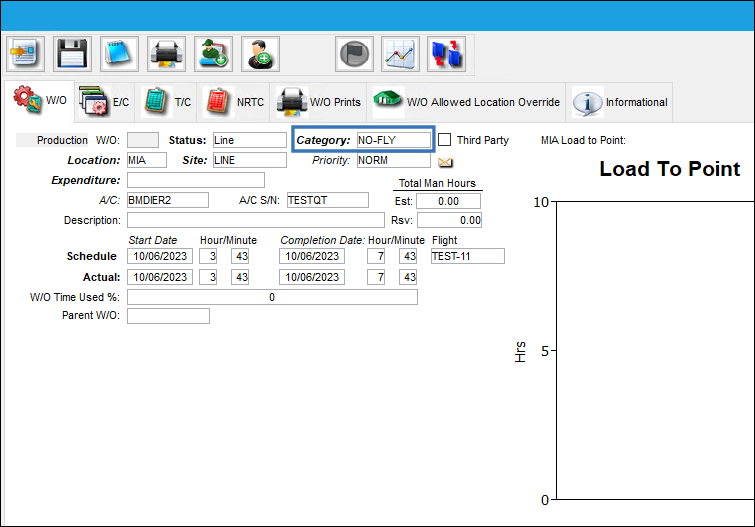Click the add mechanic worker icon
This screenshot has width=755, height=527.
[x=213, y=53]
